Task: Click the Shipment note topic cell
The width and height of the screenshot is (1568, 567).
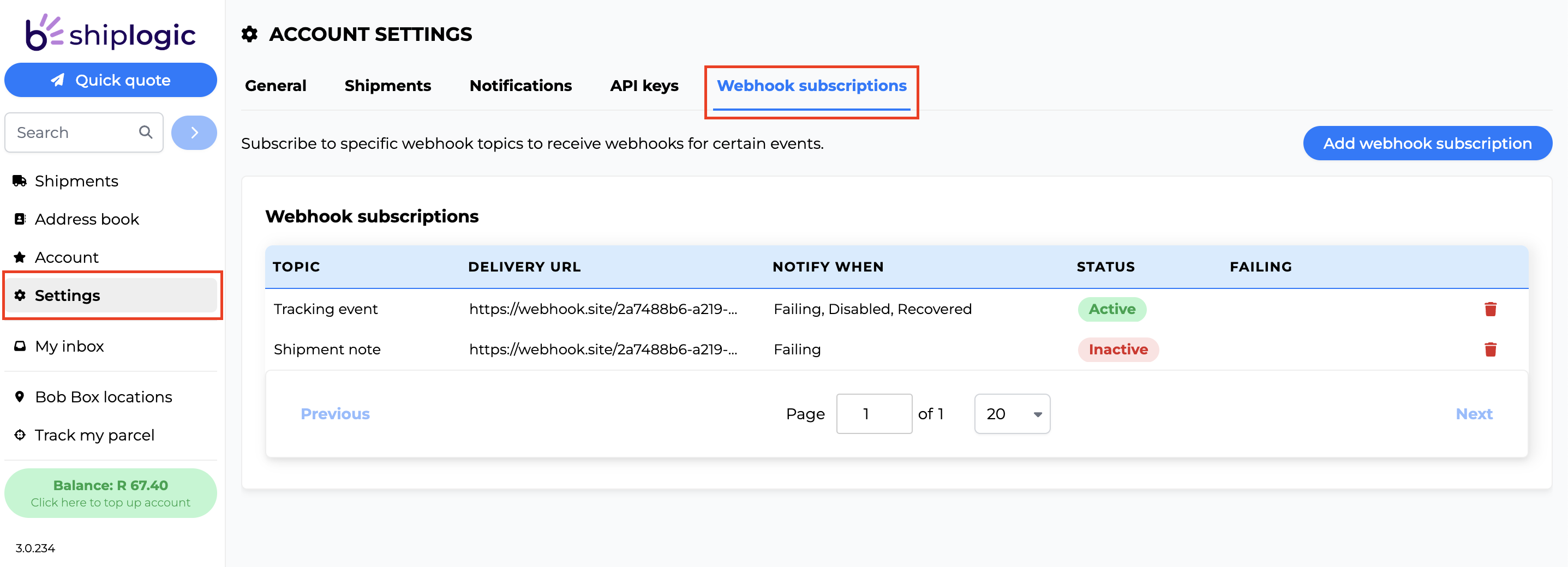Action: (x=327, y=349)
